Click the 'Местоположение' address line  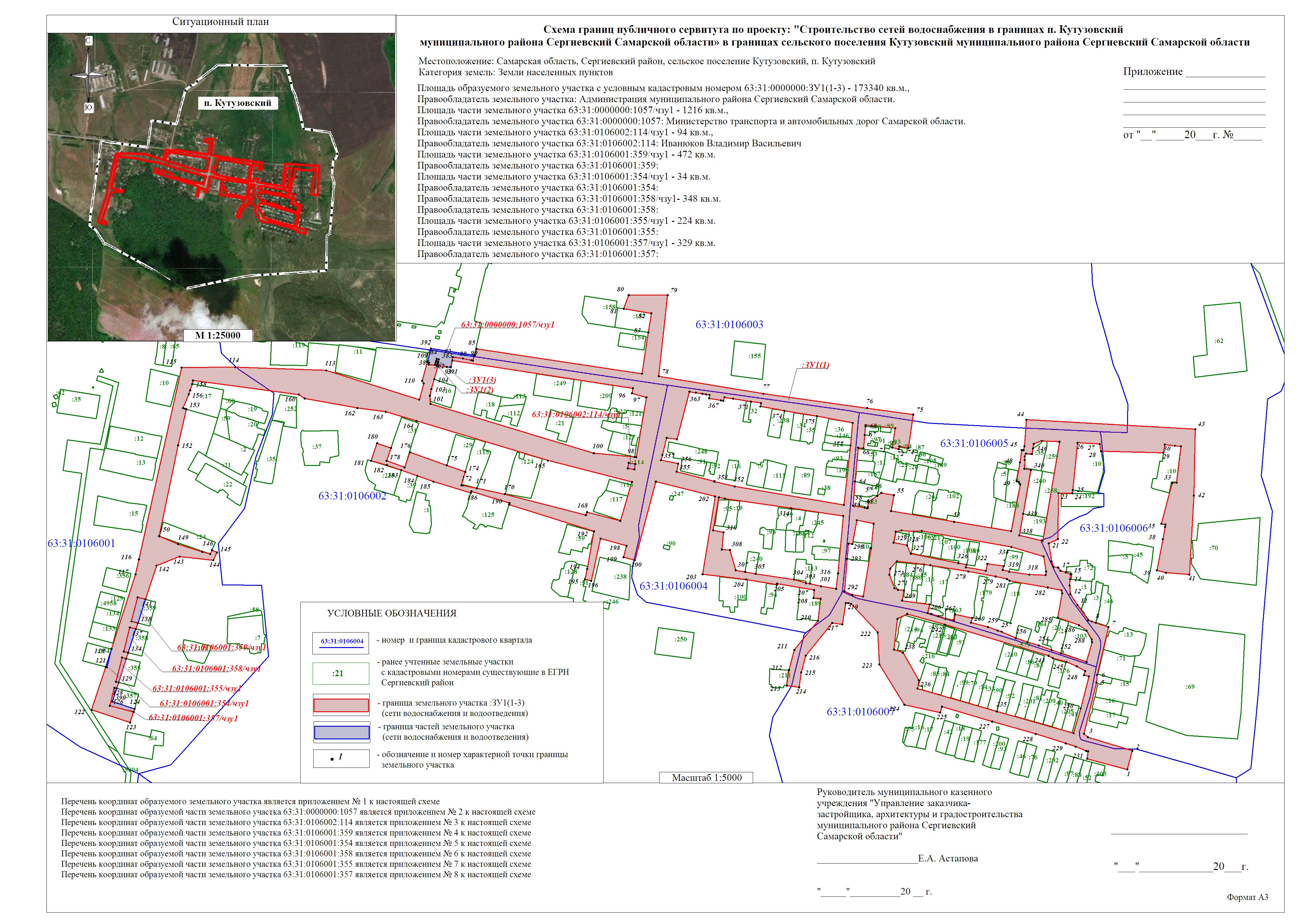tap(647, 61)
